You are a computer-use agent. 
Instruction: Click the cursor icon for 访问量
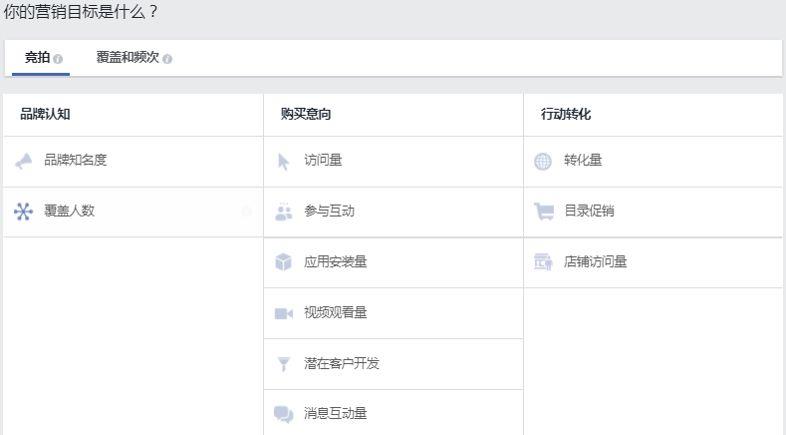(x=284, y=161)
